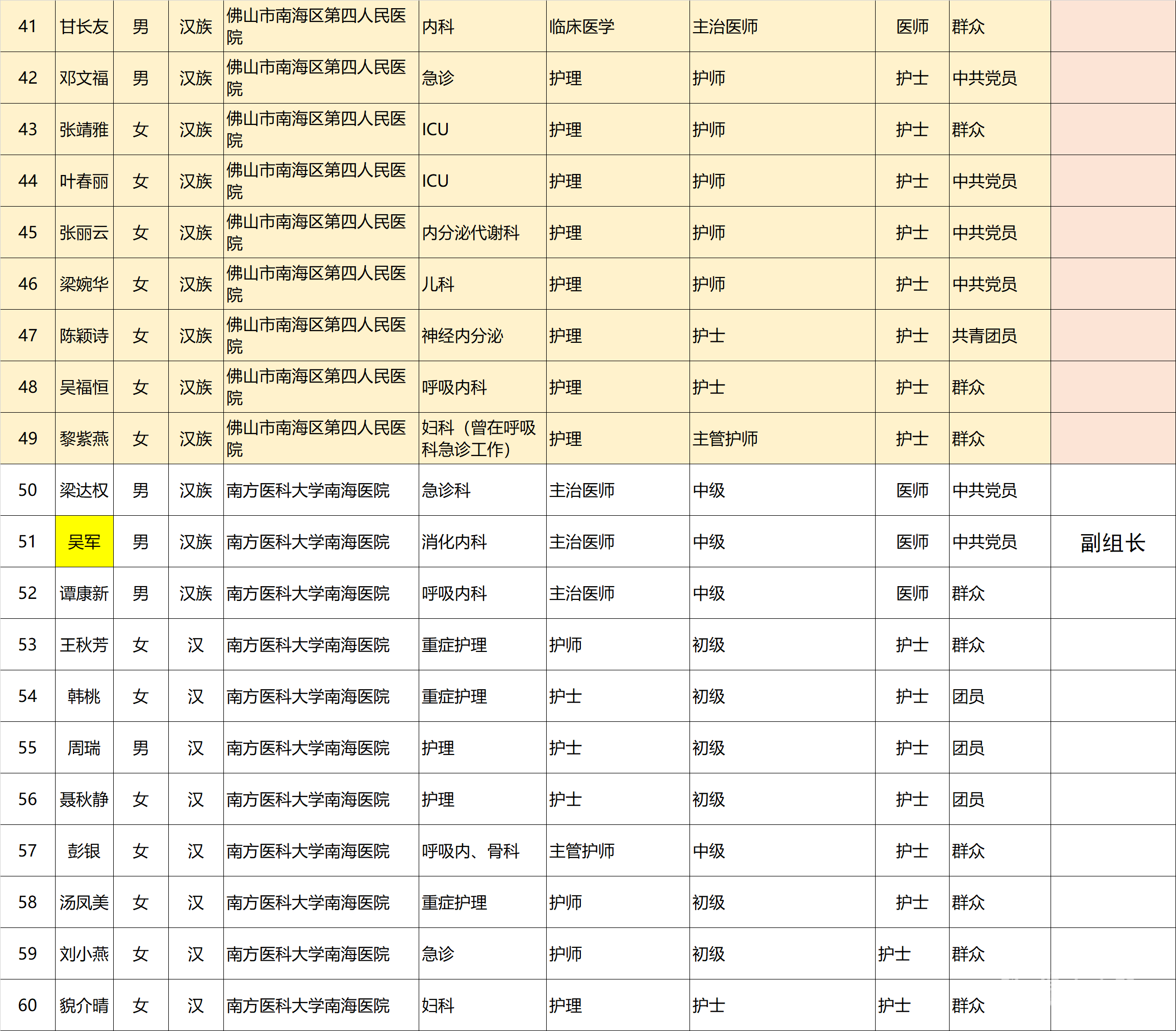
Task: Click the 副组长 cell in row 51
Action: tap(1113, 541)
